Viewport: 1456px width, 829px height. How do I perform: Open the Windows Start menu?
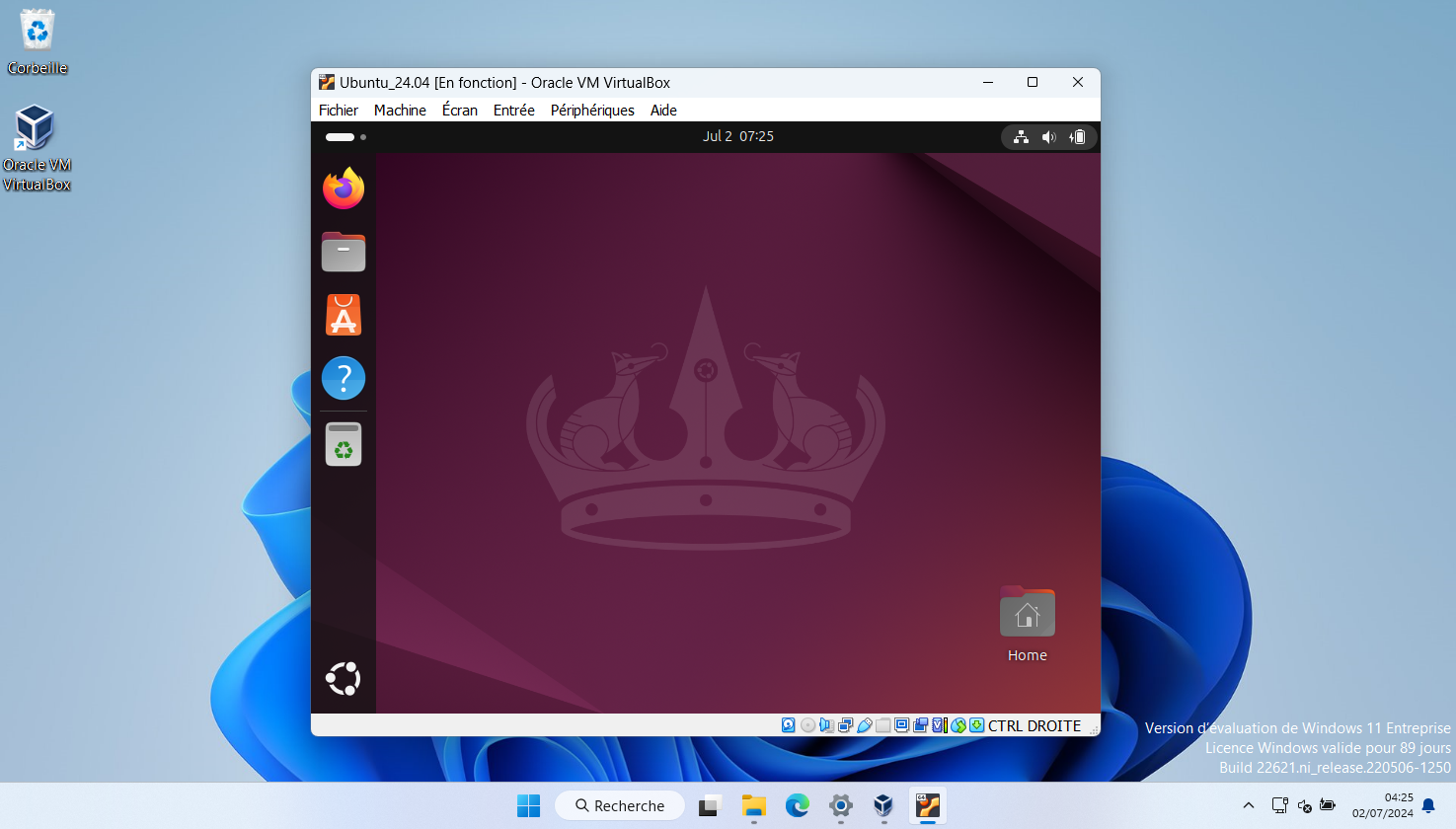pyautogui.click(x=529, y=806)
